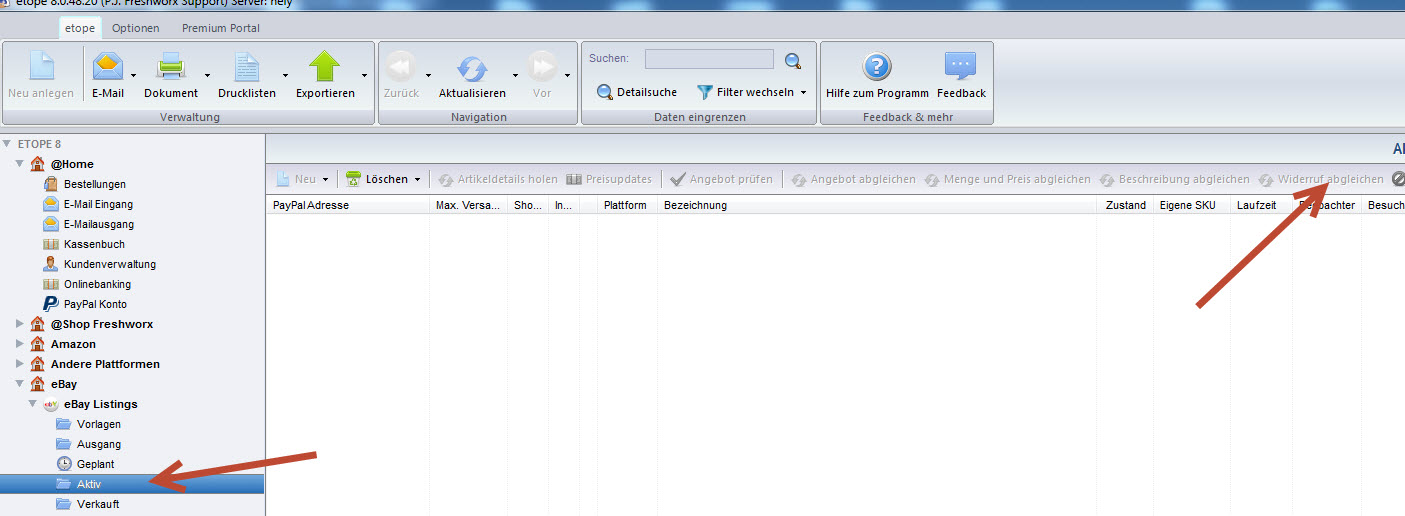Go forward with the Vor icon
Viewport: 1405px width, 516px height.
click(542, 67)
